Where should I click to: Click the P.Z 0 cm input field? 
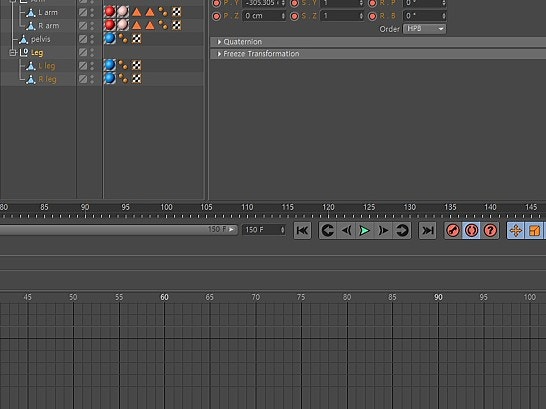tap(262, 16)
